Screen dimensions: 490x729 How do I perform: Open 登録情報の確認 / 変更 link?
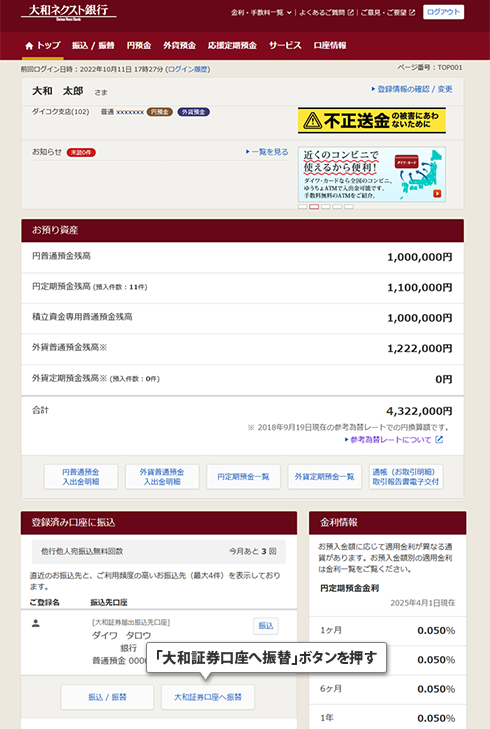pos(412,89)
